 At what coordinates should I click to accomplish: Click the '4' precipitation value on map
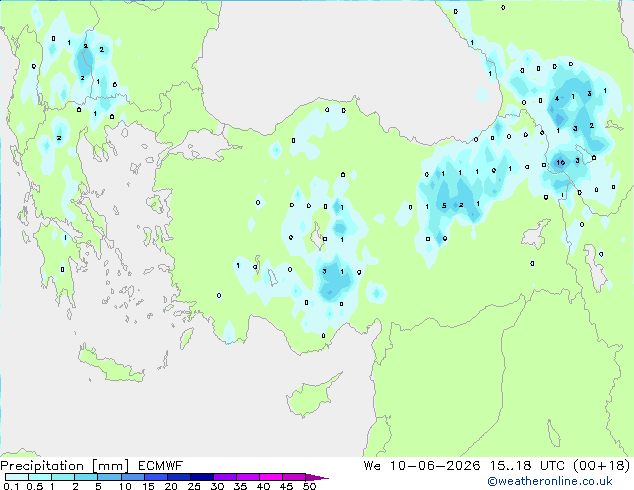pyautogui.click(x=557, y=98)
